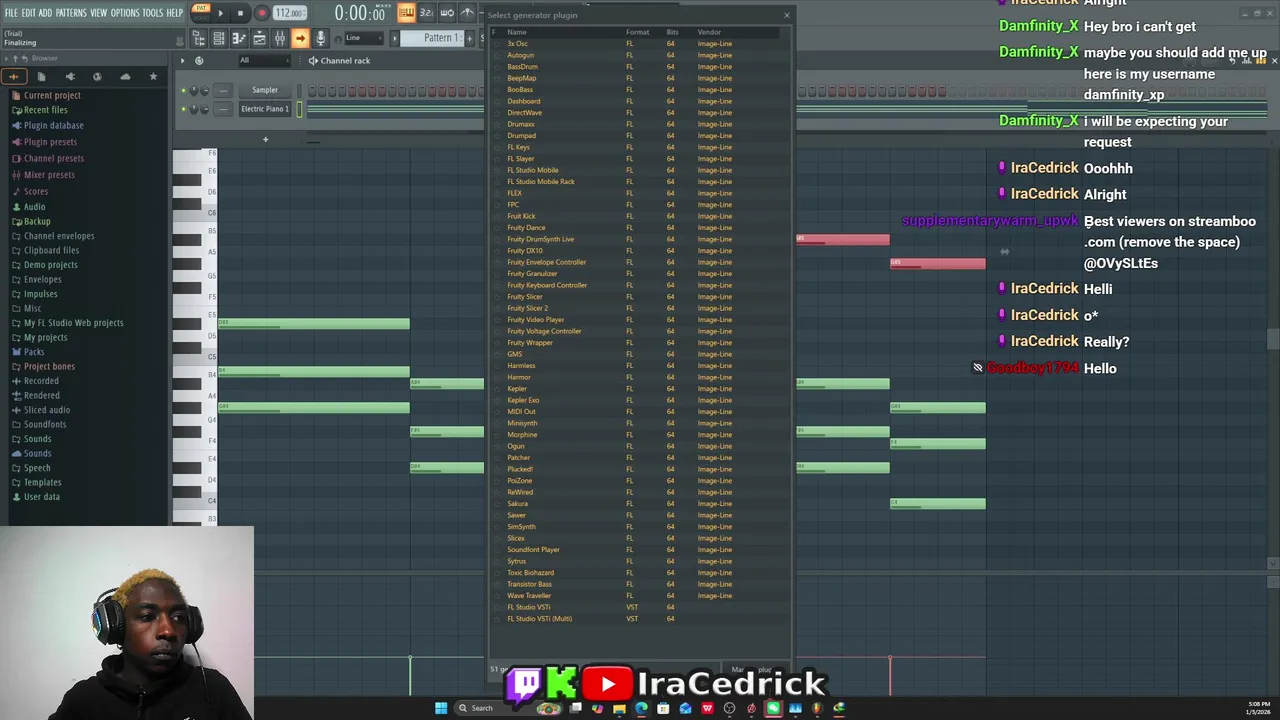Click the arrow left of Pattern 1

(394, 38)
